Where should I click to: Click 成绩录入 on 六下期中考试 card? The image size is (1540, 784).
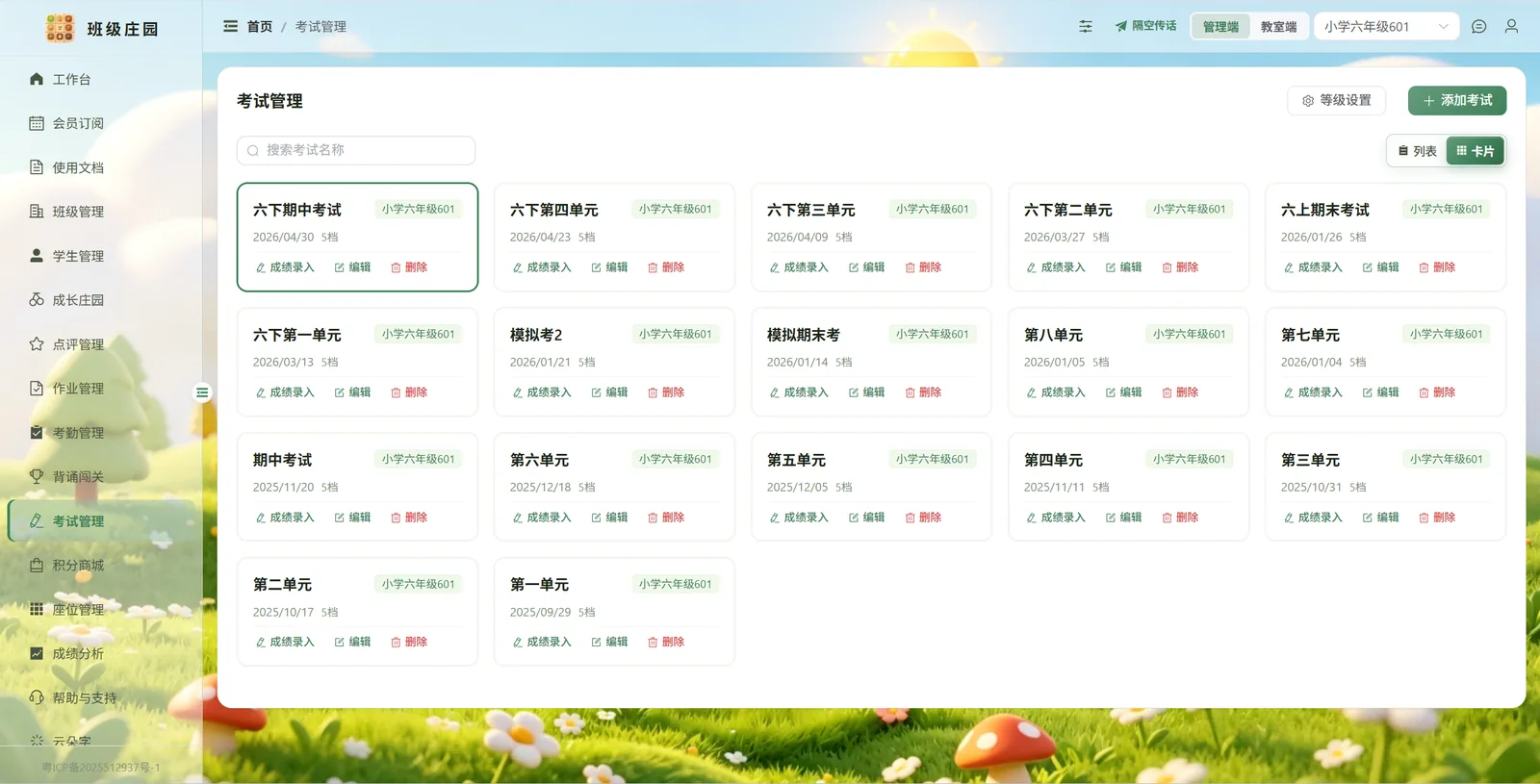point(285,267)
